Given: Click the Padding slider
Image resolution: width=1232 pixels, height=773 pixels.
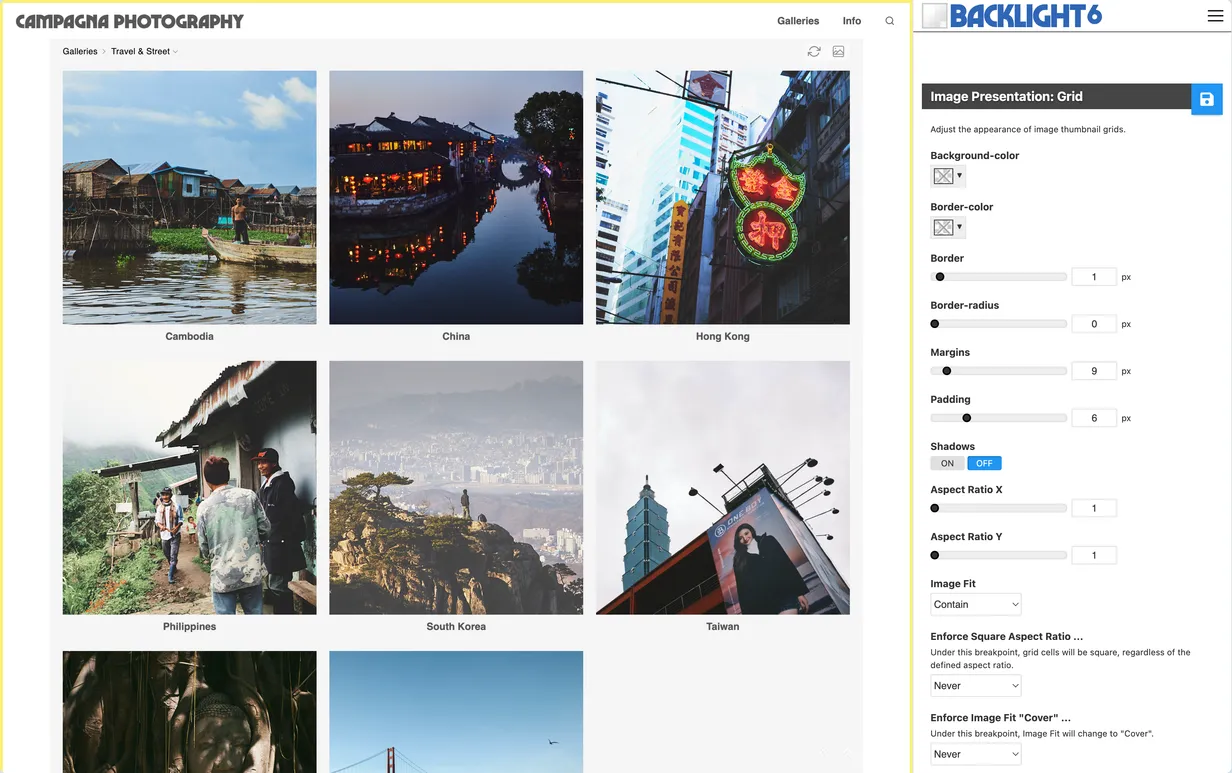Looking at the screenshot, I should coord(999,418).
